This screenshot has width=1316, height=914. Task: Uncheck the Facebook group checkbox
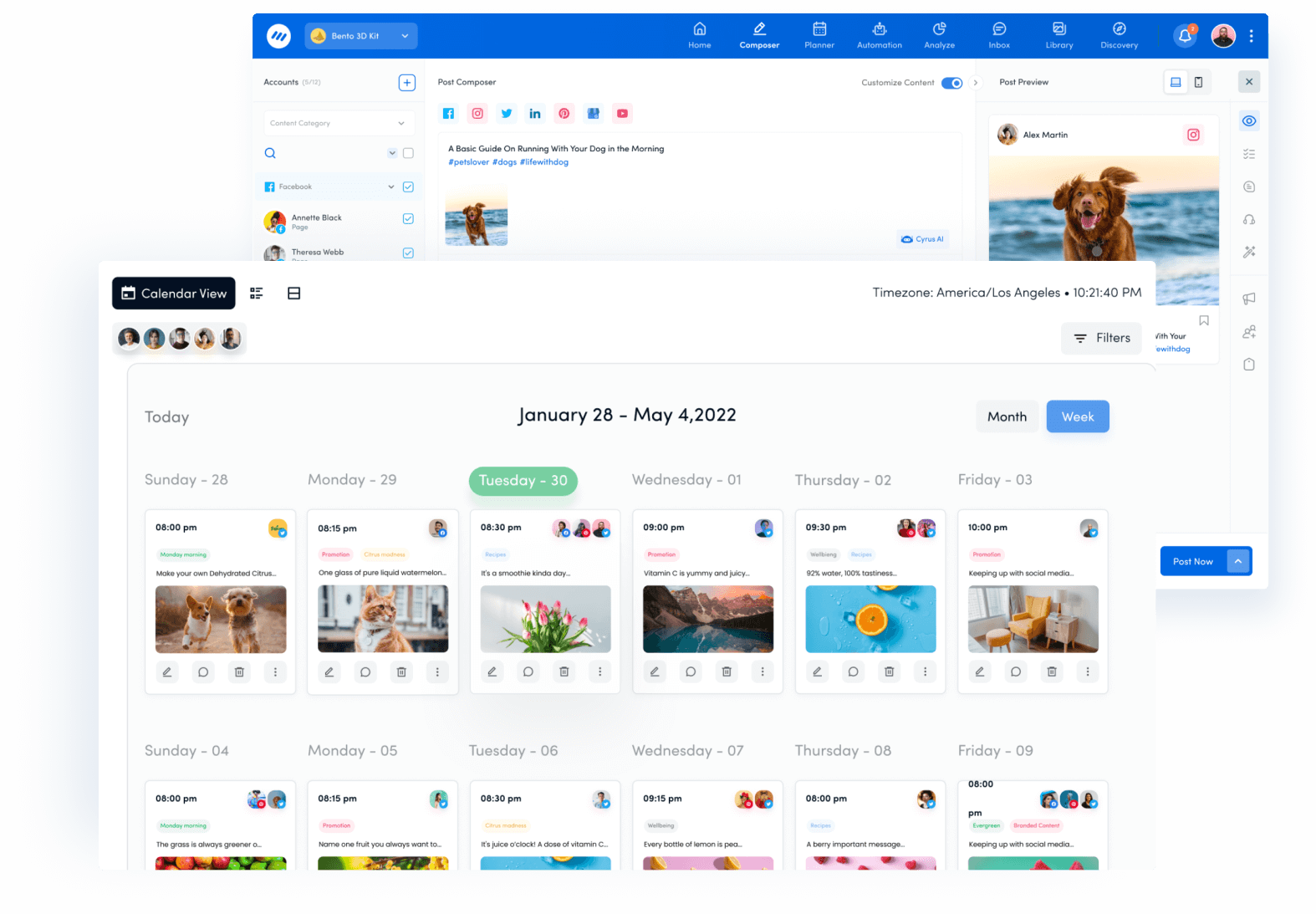click(408, 187)
